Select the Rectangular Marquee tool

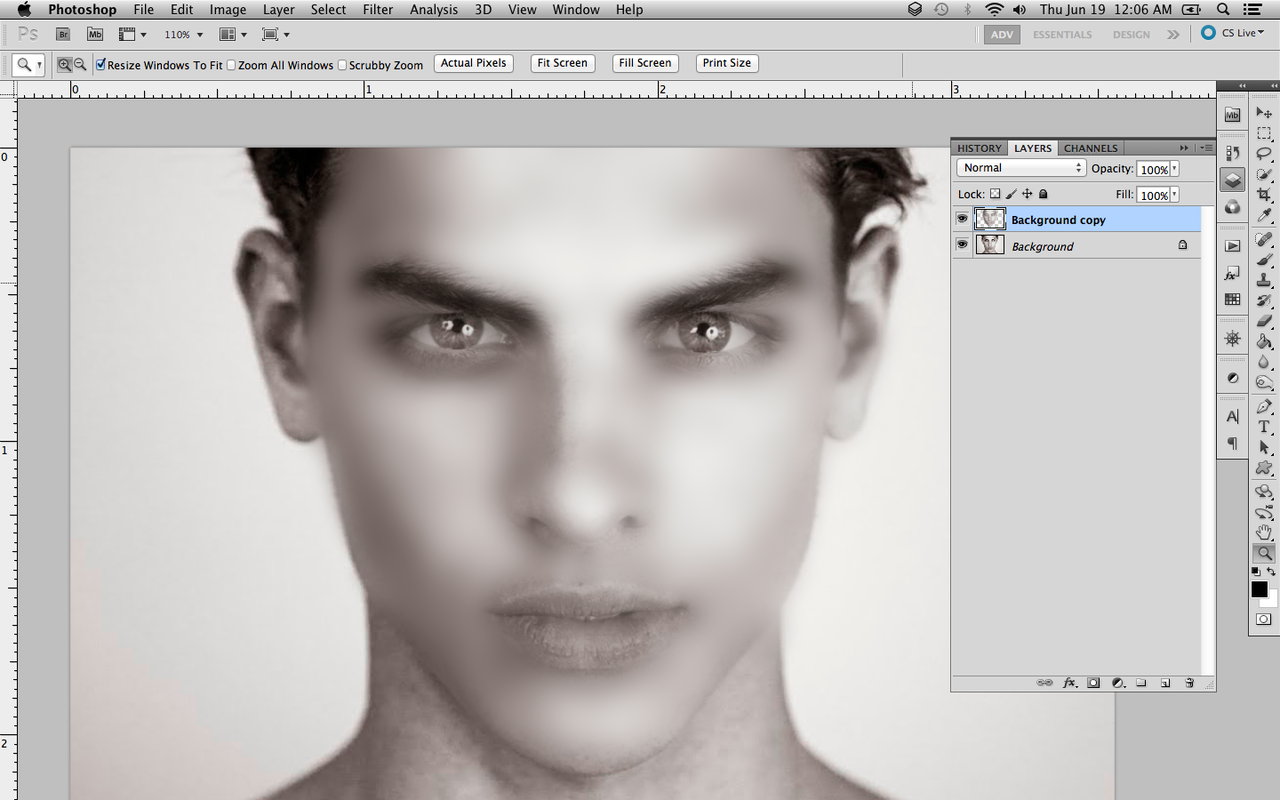pos(1264,132)
